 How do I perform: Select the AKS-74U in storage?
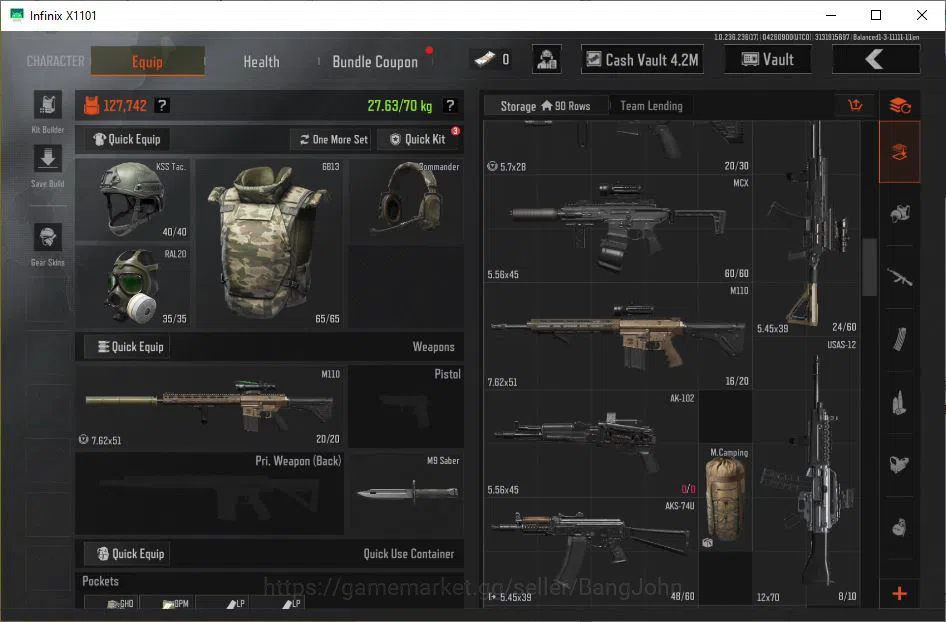[x=591, y=551]
